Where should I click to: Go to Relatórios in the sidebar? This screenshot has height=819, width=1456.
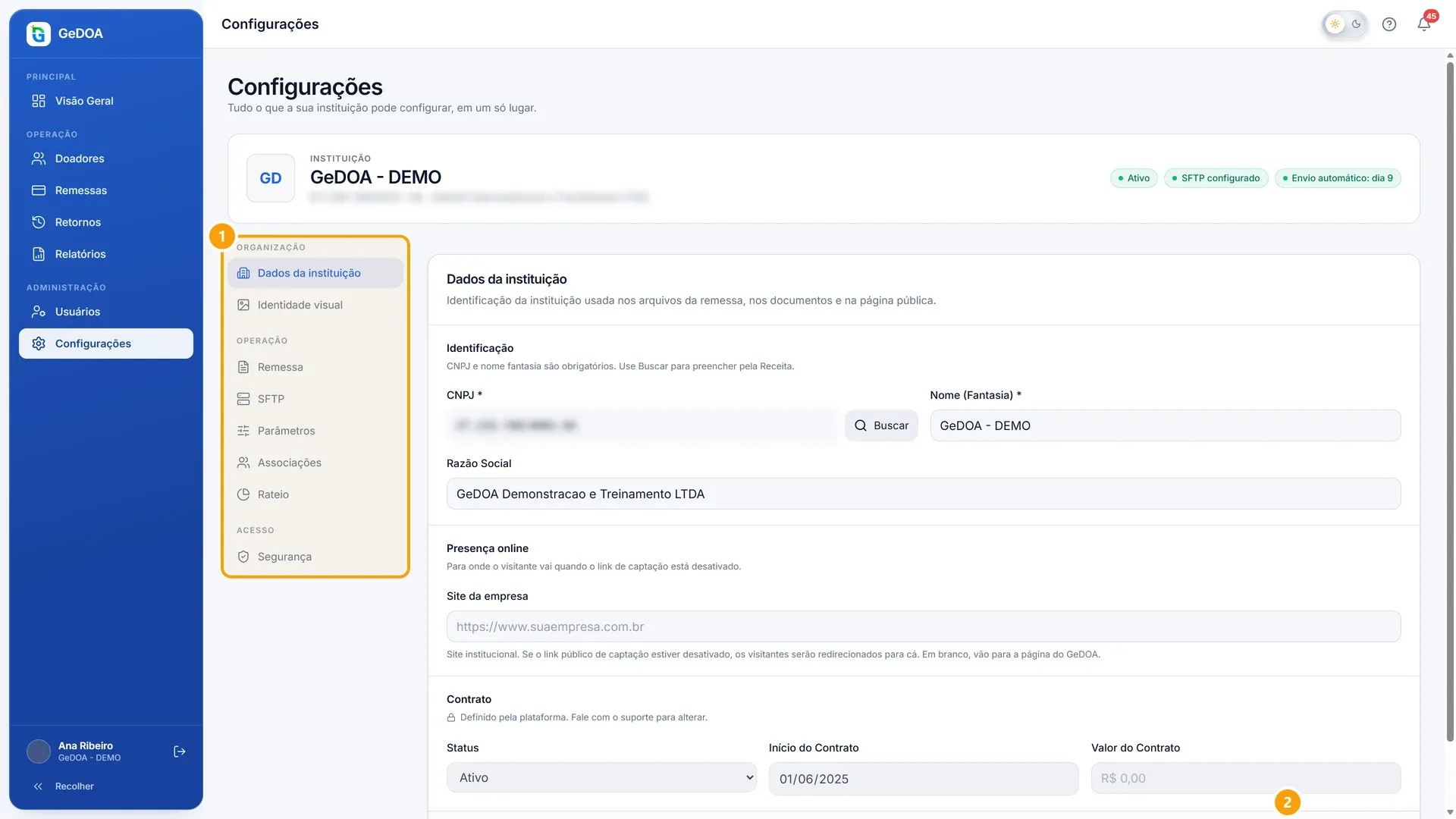point(106,254)
